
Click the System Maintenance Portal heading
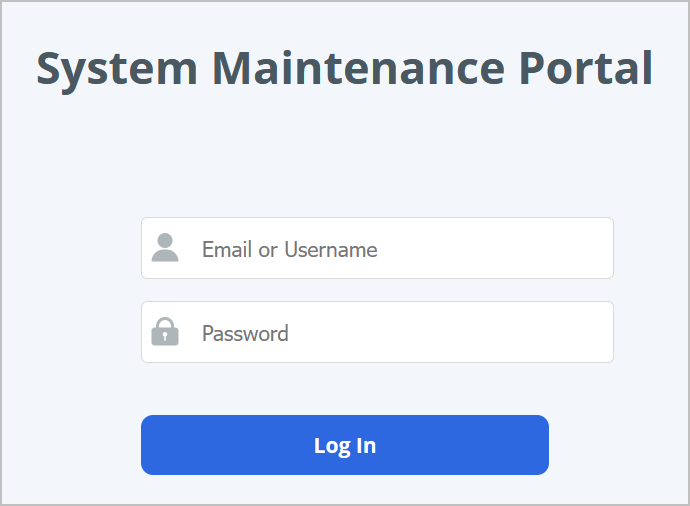tap(345, 68)
